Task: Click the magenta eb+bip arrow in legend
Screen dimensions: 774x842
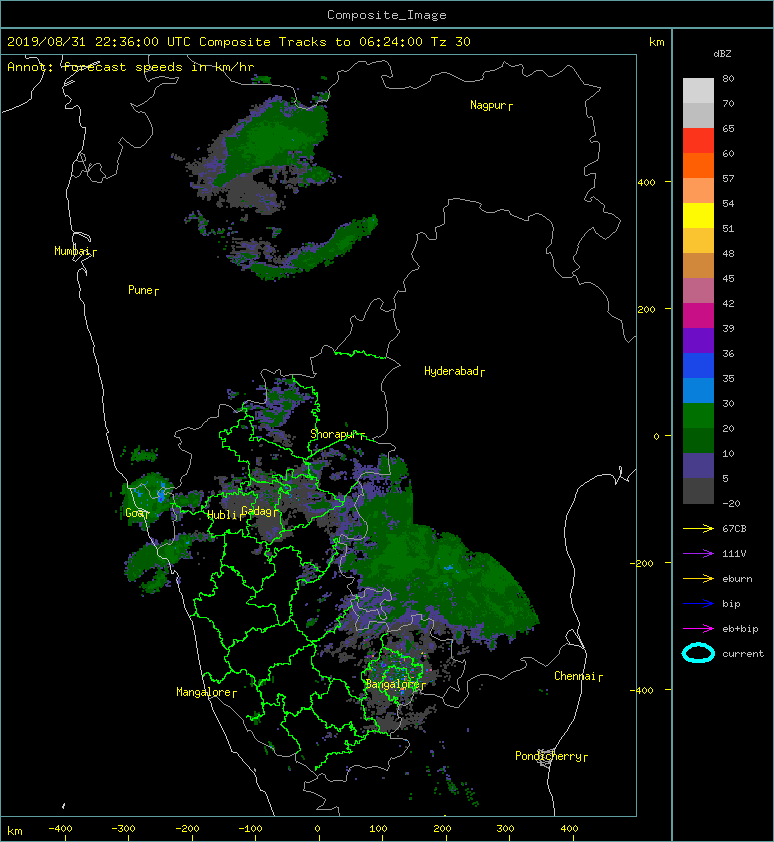Action: [698, 629]
